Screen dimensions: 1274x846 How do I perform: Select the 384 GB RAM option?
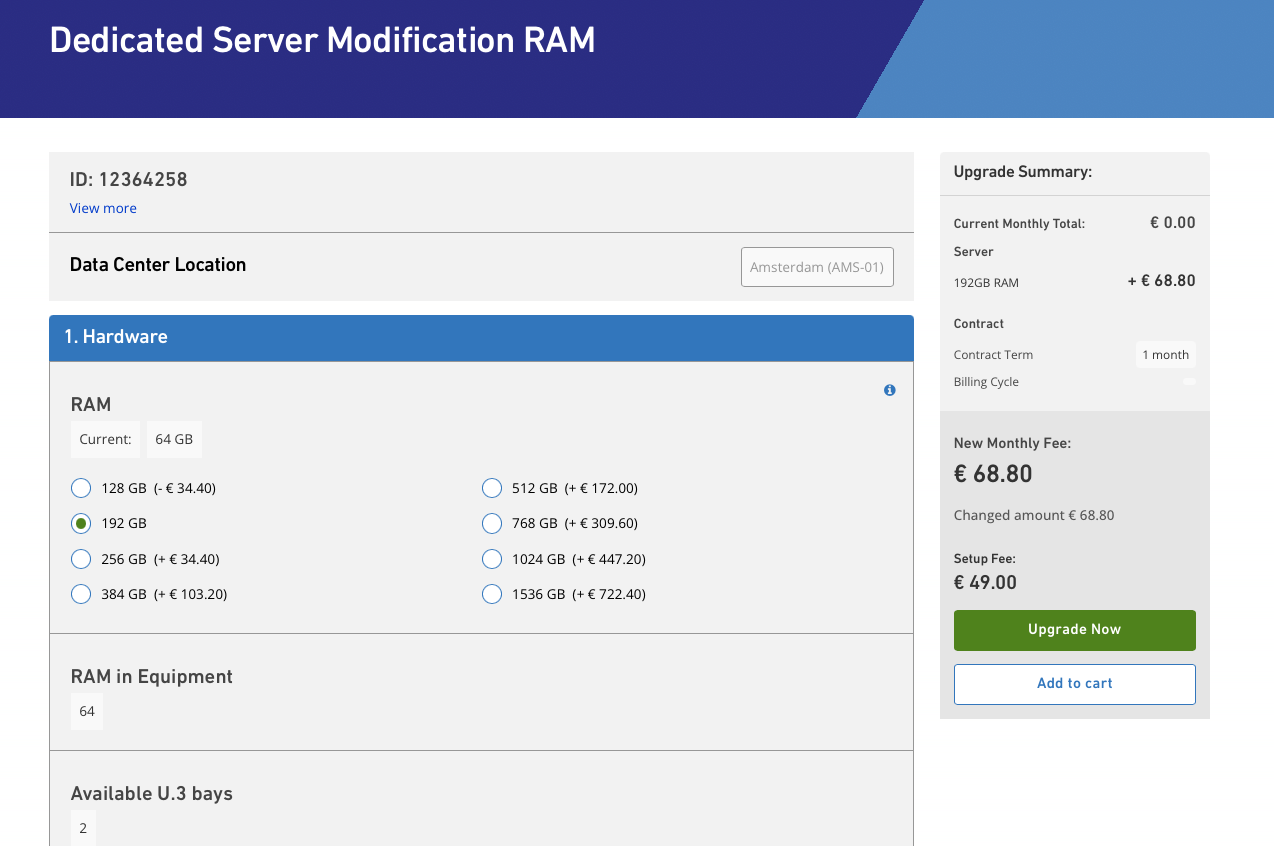pyautogui.click(x=81, y=594)
